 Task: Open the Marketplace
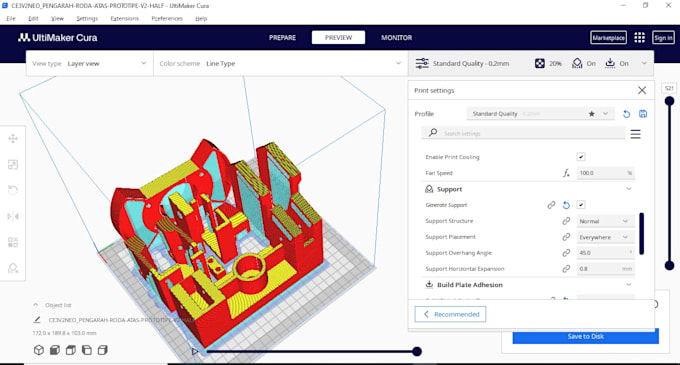point(608,38)
